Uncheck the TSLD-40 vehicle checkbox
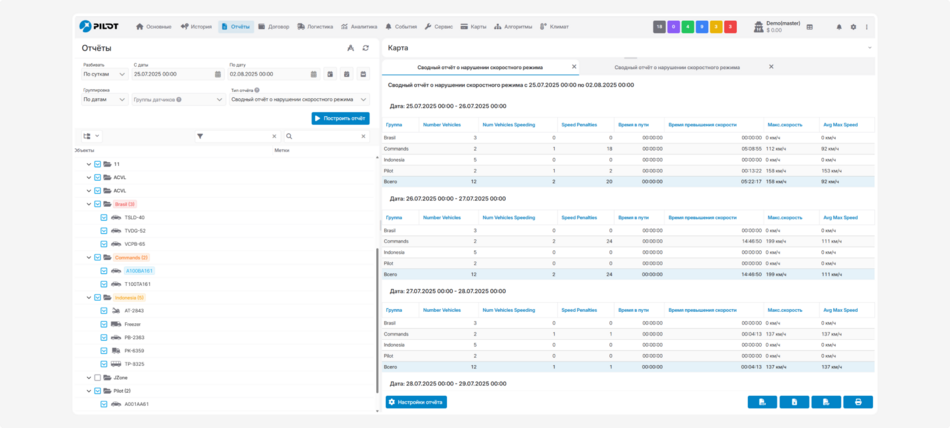 pos(103,217)
